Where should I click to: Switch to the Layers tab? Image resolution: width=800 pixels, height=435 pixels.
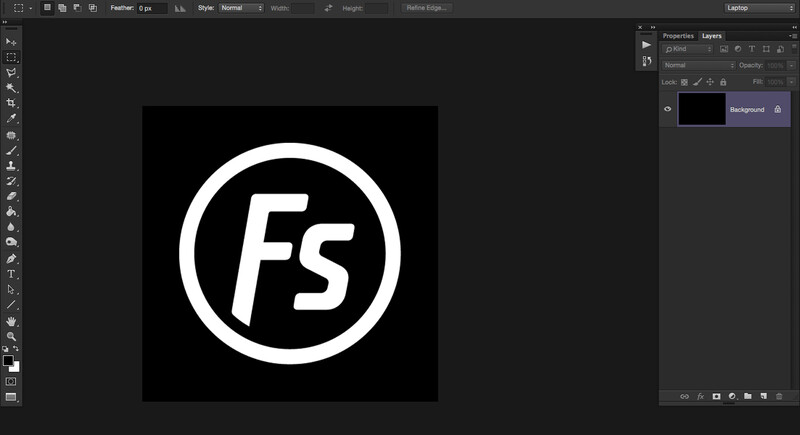[x=712, y=36]
